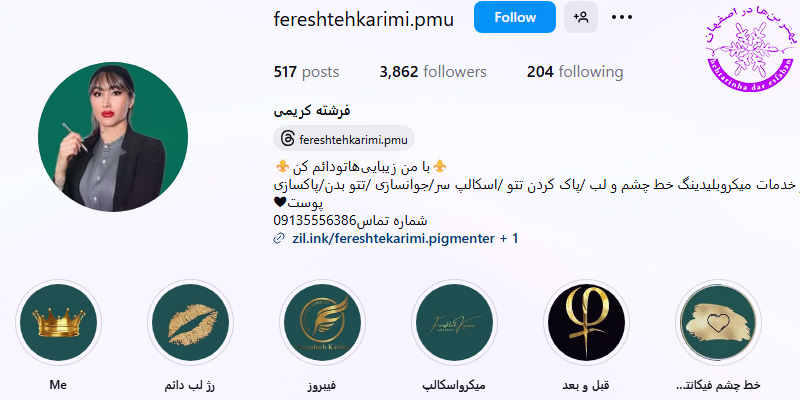
Task: Open the gold lips highlight
Action: pyautogui.click(x=191, y=322)
